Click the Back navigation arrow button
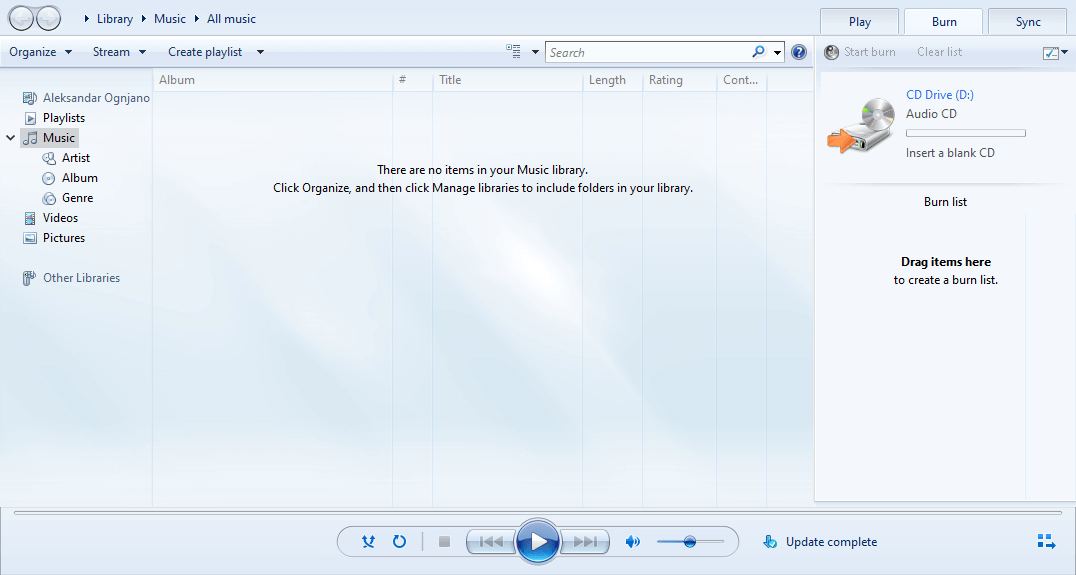Screen dimensions: 1076x575 (21, 19)
